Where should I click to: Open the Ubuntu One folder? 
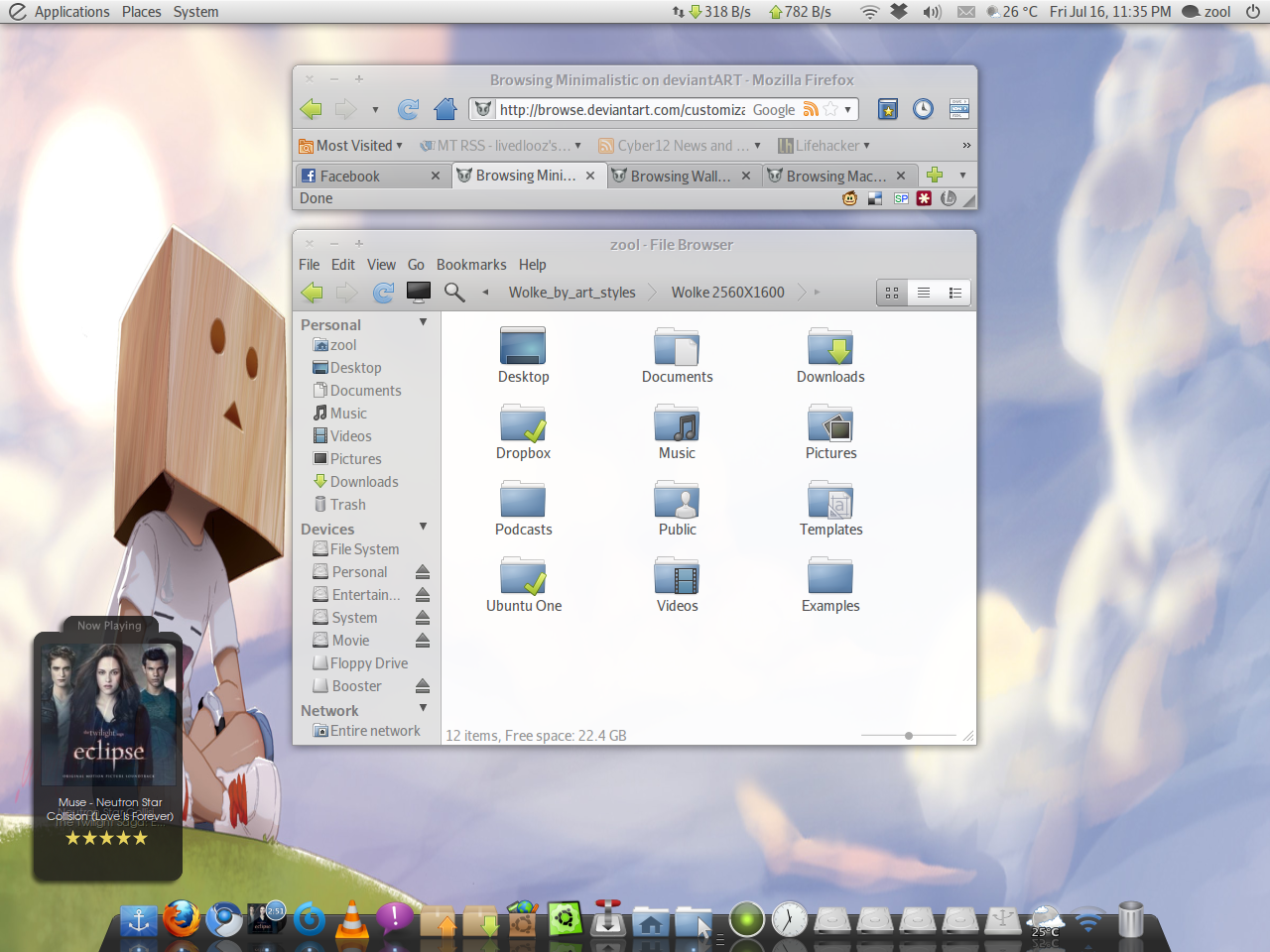[x=523, y=575]
